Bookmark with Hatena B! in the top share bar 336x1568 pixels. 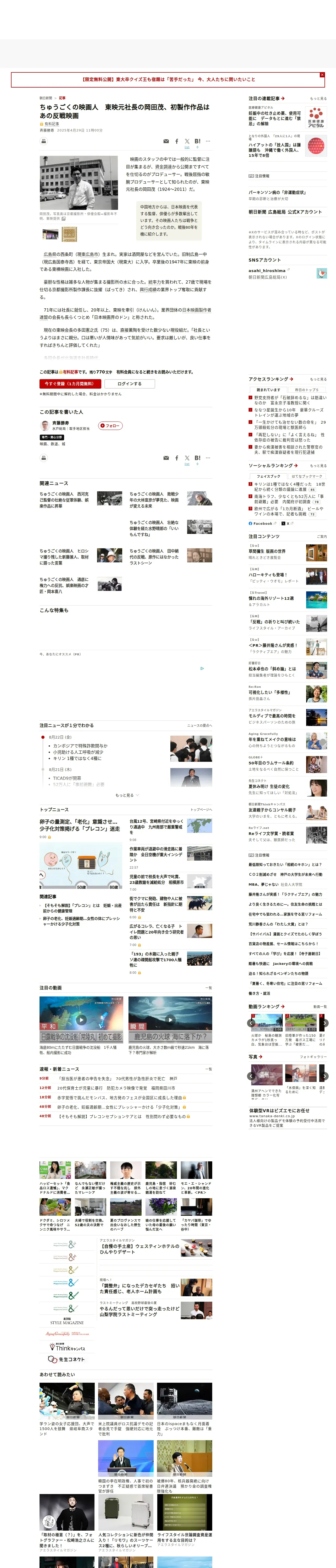pos(198,141)
